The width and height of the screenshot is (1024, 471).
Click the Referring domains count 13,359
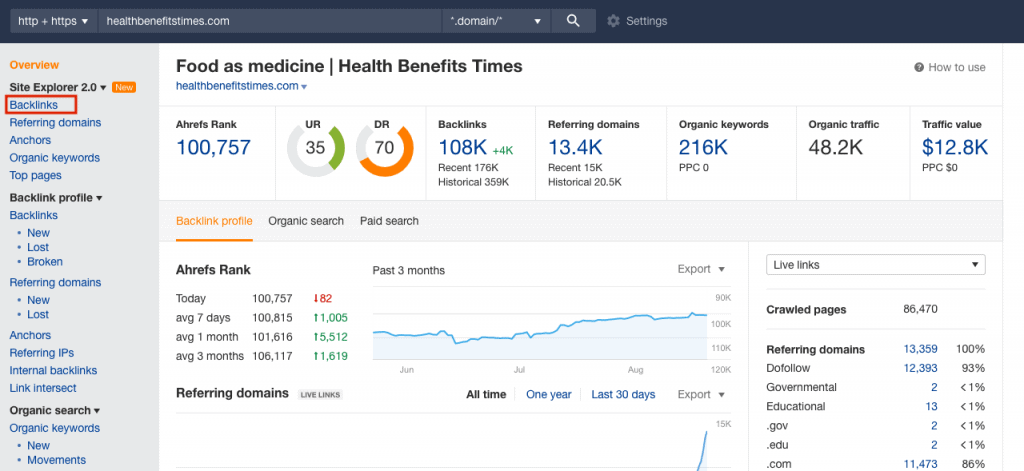coord(921,349)
